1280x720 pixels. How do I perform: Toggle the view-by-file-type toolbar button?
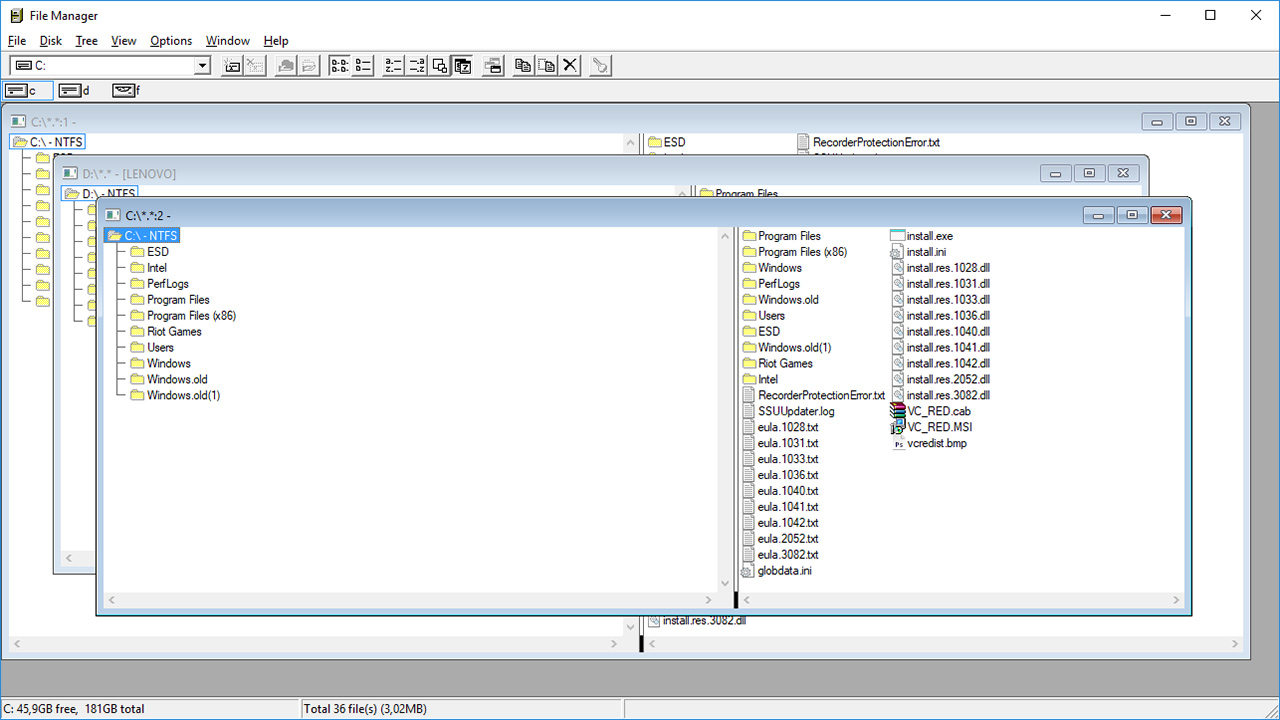coord(440,65)
